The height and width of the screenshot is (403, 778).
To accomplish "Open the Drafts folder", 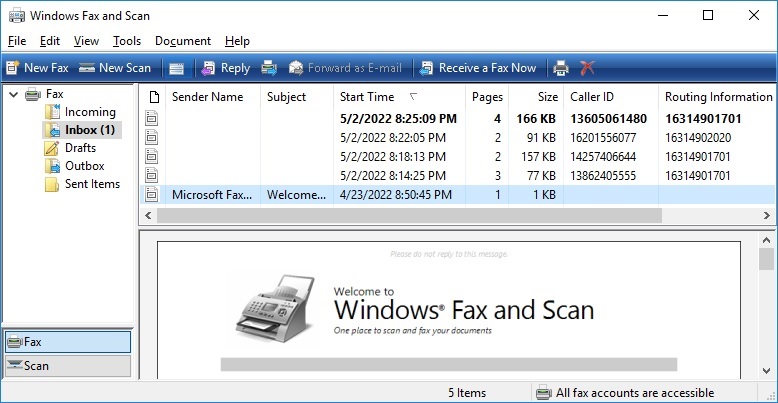I will point(80,148).
